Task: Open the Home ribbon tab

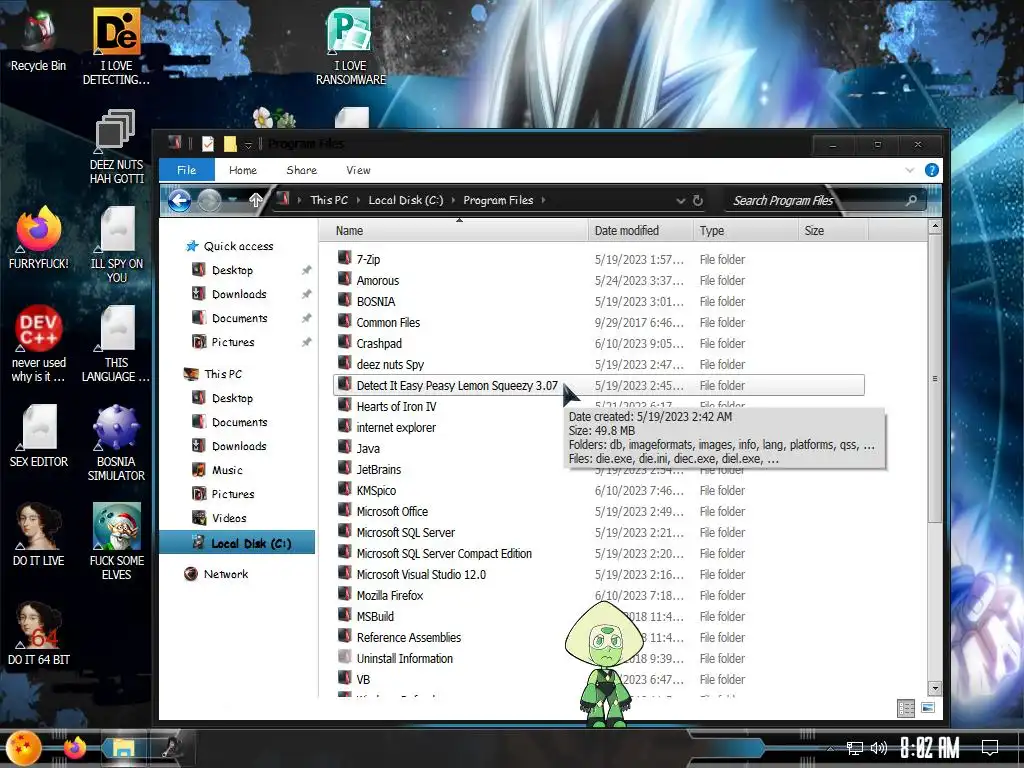Action: [243, 170]
